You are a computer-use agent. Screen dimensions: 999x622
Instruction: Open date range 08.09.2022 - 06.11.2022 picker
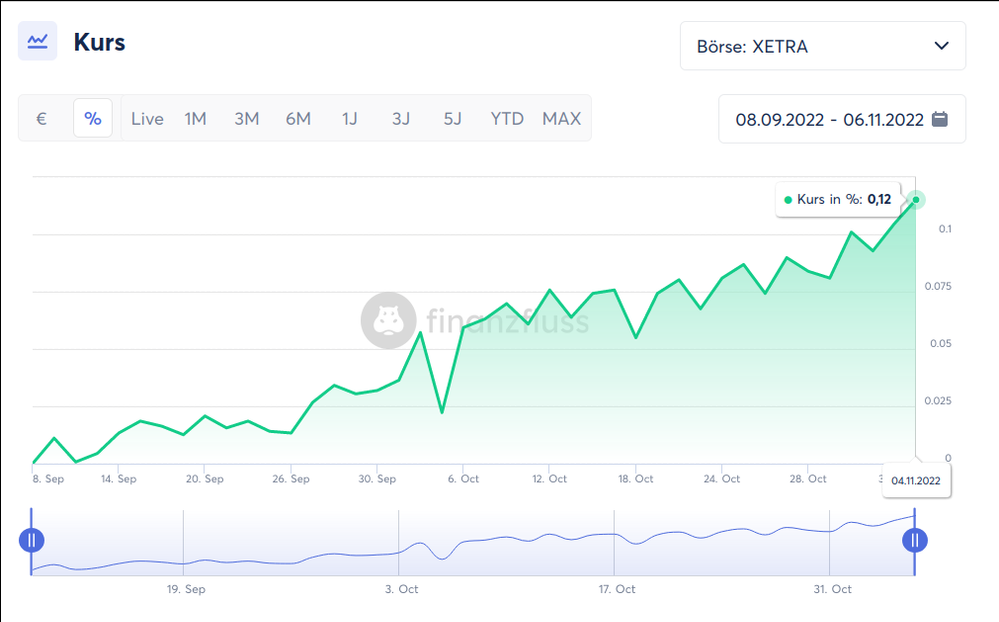[829, 119]
